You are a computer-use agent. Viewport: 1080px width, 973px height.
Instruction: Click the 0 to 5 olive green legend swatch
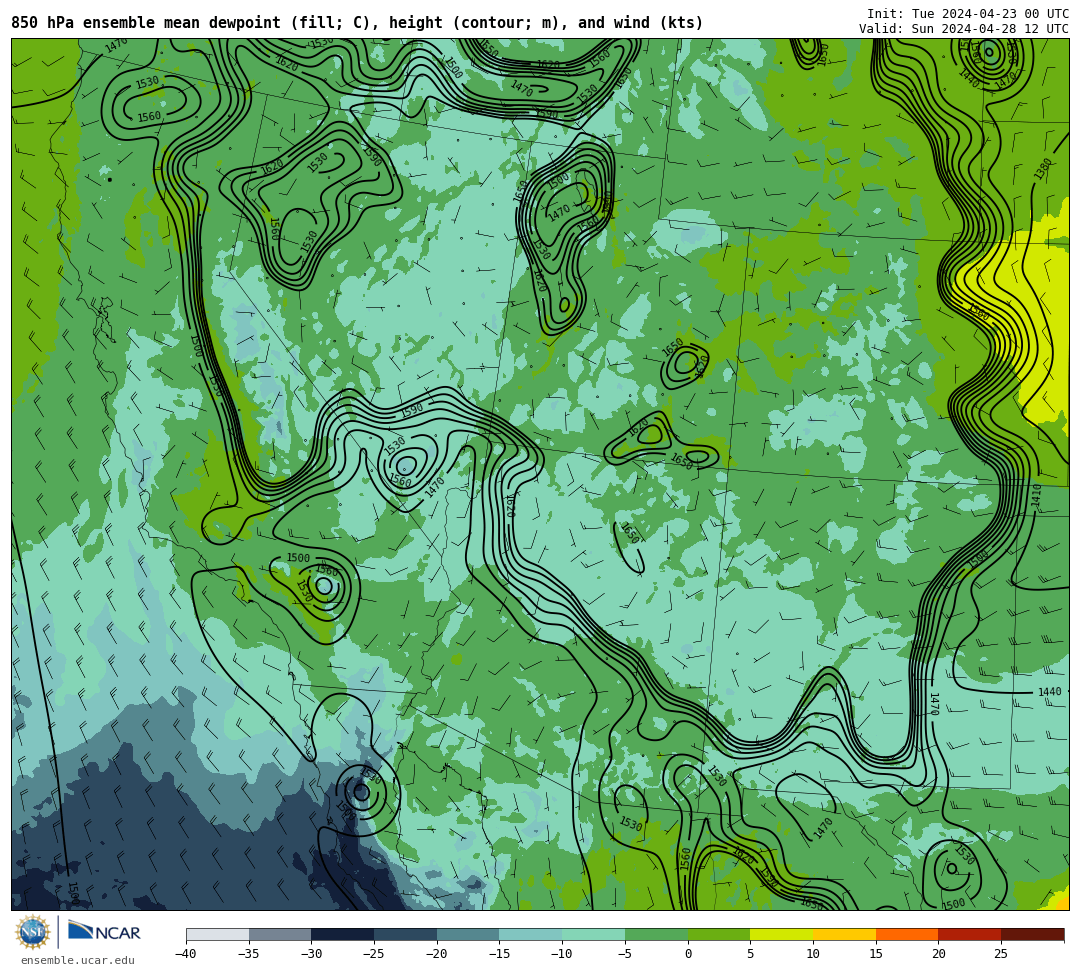pos(719,934)
